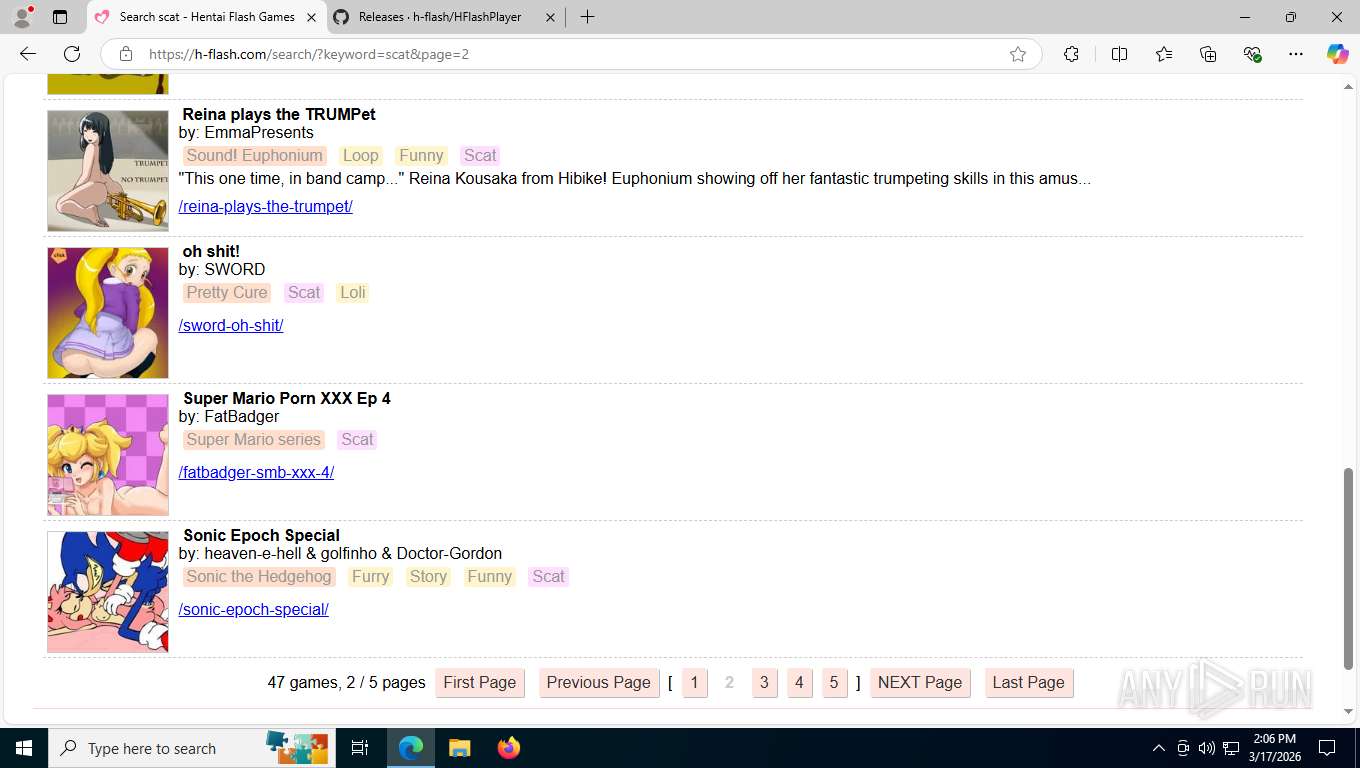Select the Search scat Hentai Flash Games tab
The width and height of the screenshot is (1360, 768).
click(x=207, y=17)
